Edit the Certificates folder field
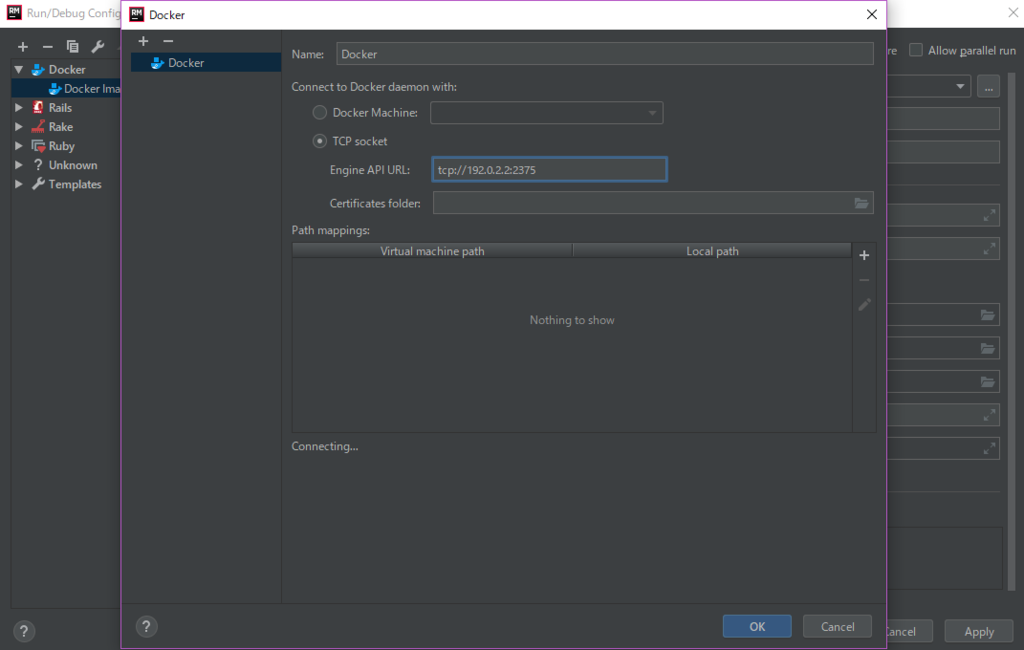This screenshot has width=1024, height=650. [x=643, y=203]
